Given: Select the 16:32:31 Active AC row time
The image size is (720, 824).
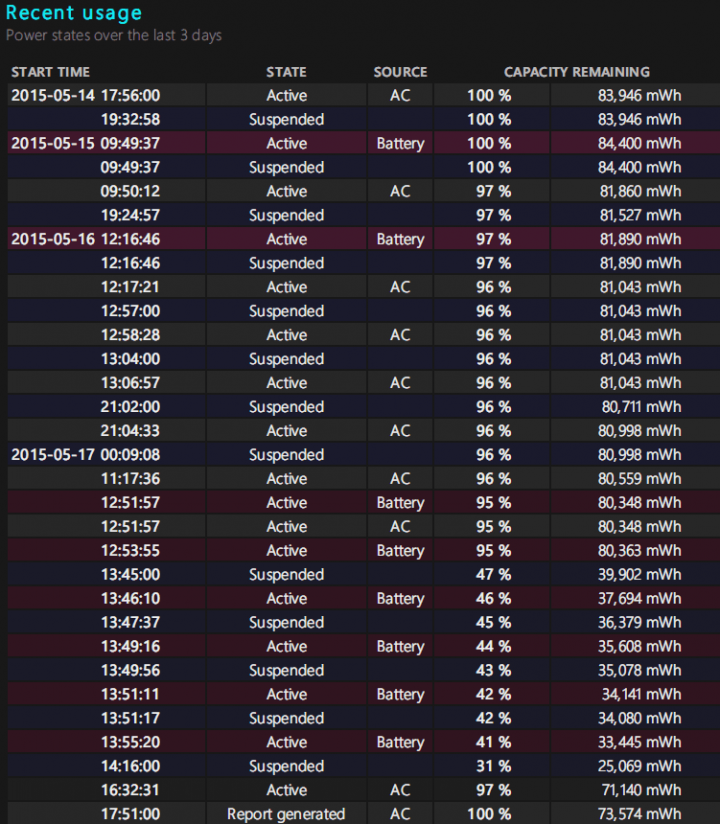Looking at the screenshot, I should pyautogui.click(x=130, y=790).
